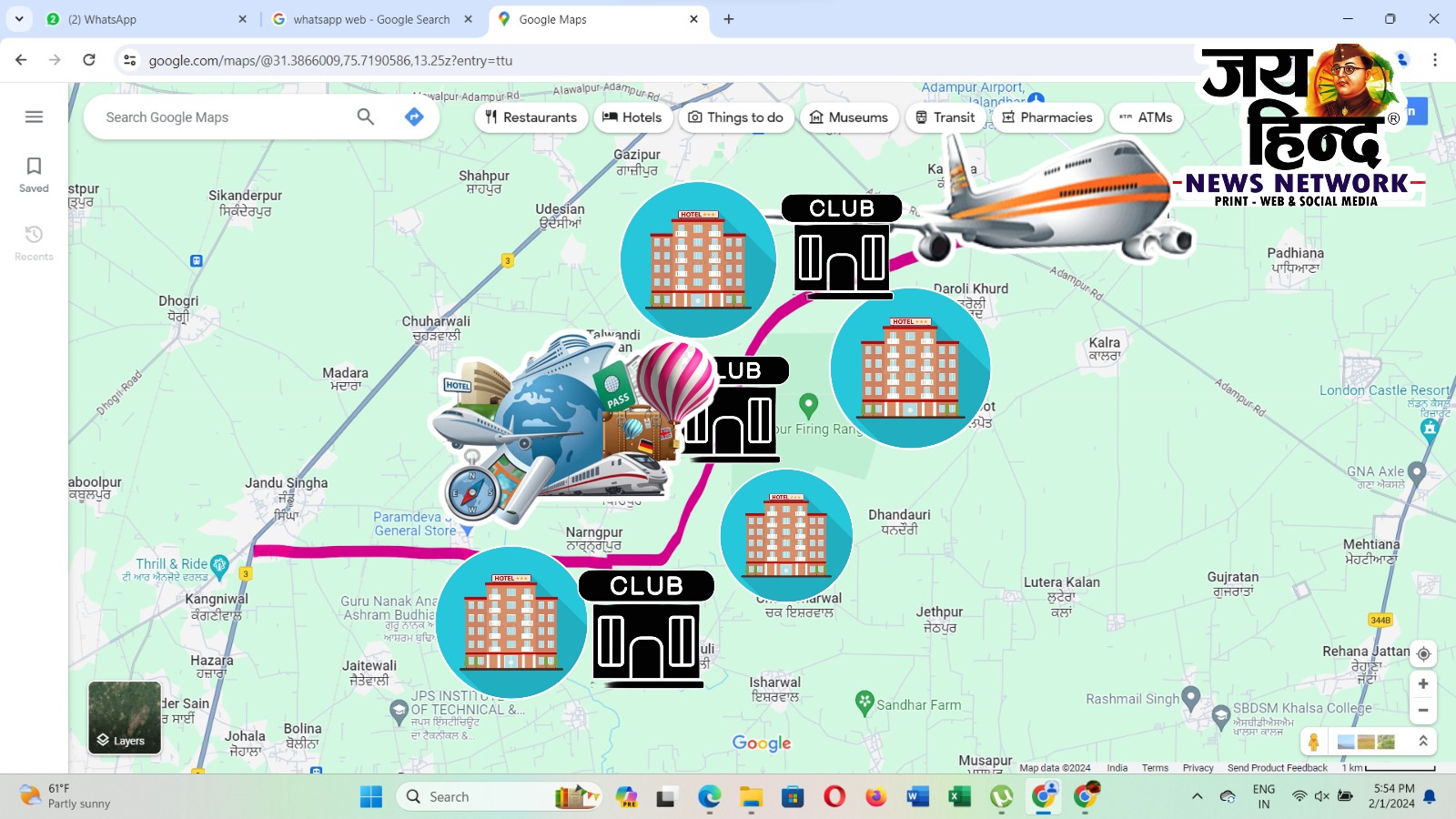Click the GNA Axle place pin
This screenshot has height=819, width=1456.
[1416, 472]
